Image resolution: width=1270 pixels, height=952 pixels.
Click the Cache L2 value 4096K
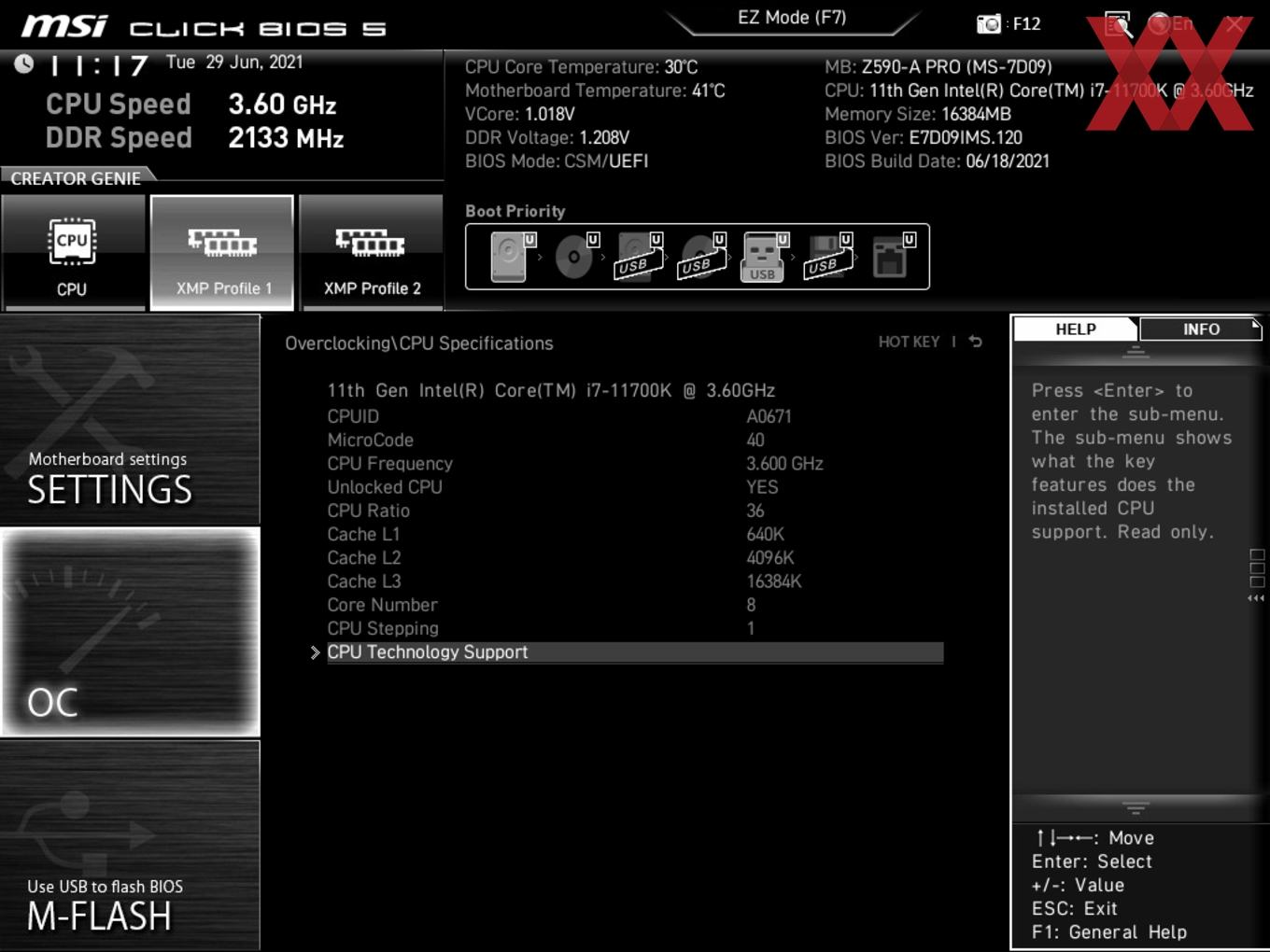tap(769, 557)
